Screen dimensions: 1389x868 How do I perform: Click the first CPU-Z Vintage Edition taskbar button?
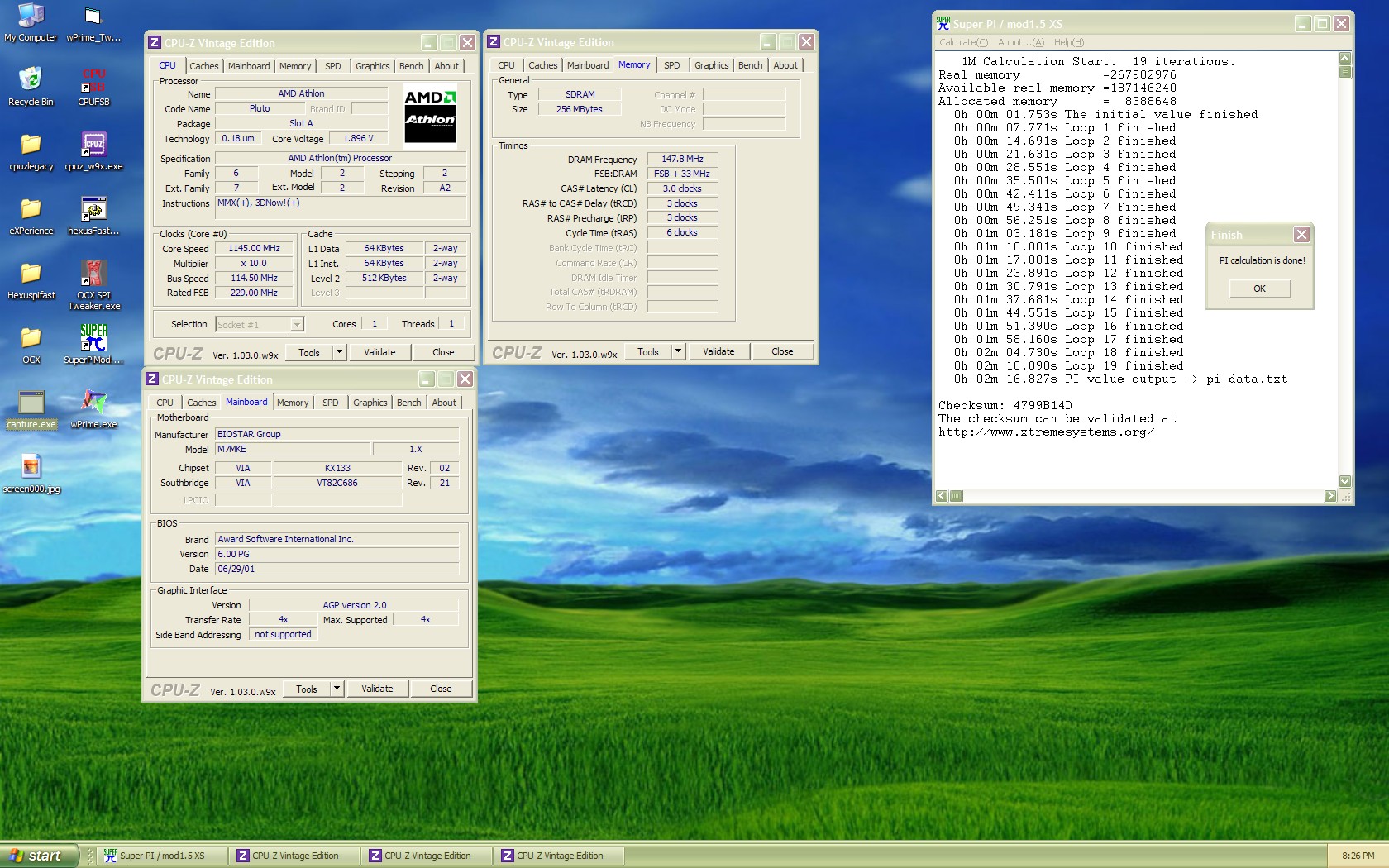point(294,856)
